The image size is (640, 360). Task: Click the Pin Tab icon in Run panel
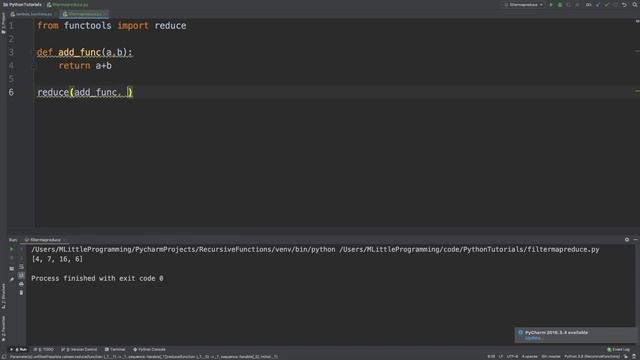[x=11, y=279]
